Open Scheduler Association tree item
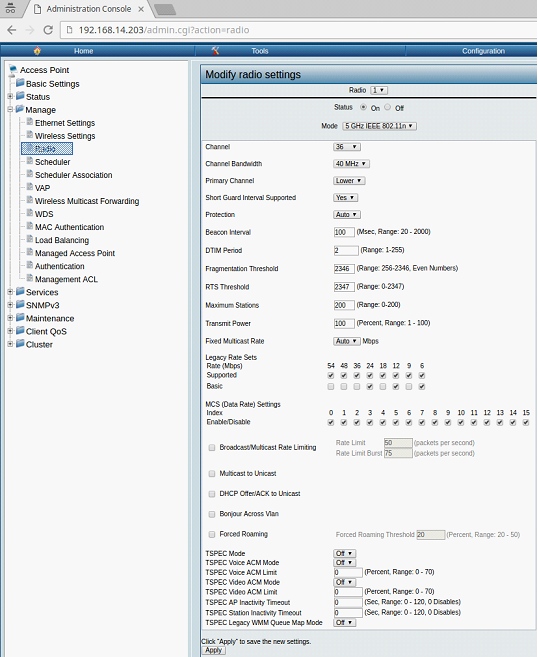 click(x=73, y=175)
